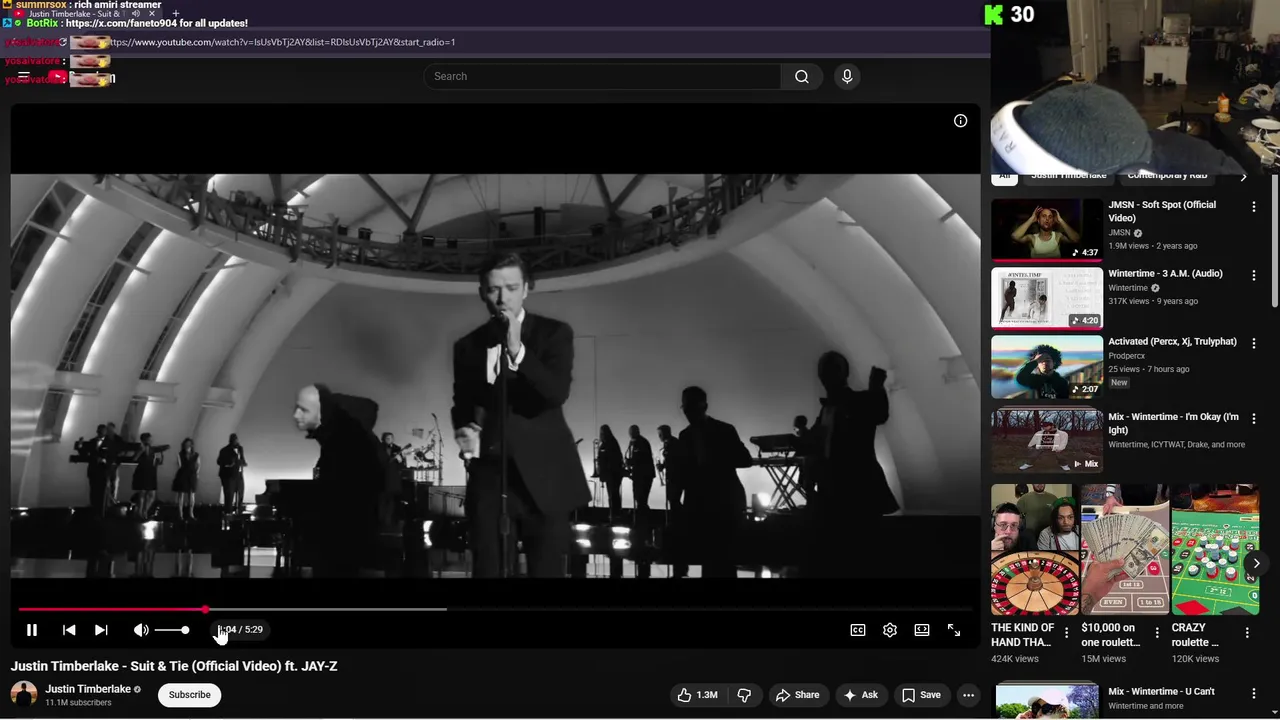
Task: Pause the video with the pause button
Action: click(32, 630)
